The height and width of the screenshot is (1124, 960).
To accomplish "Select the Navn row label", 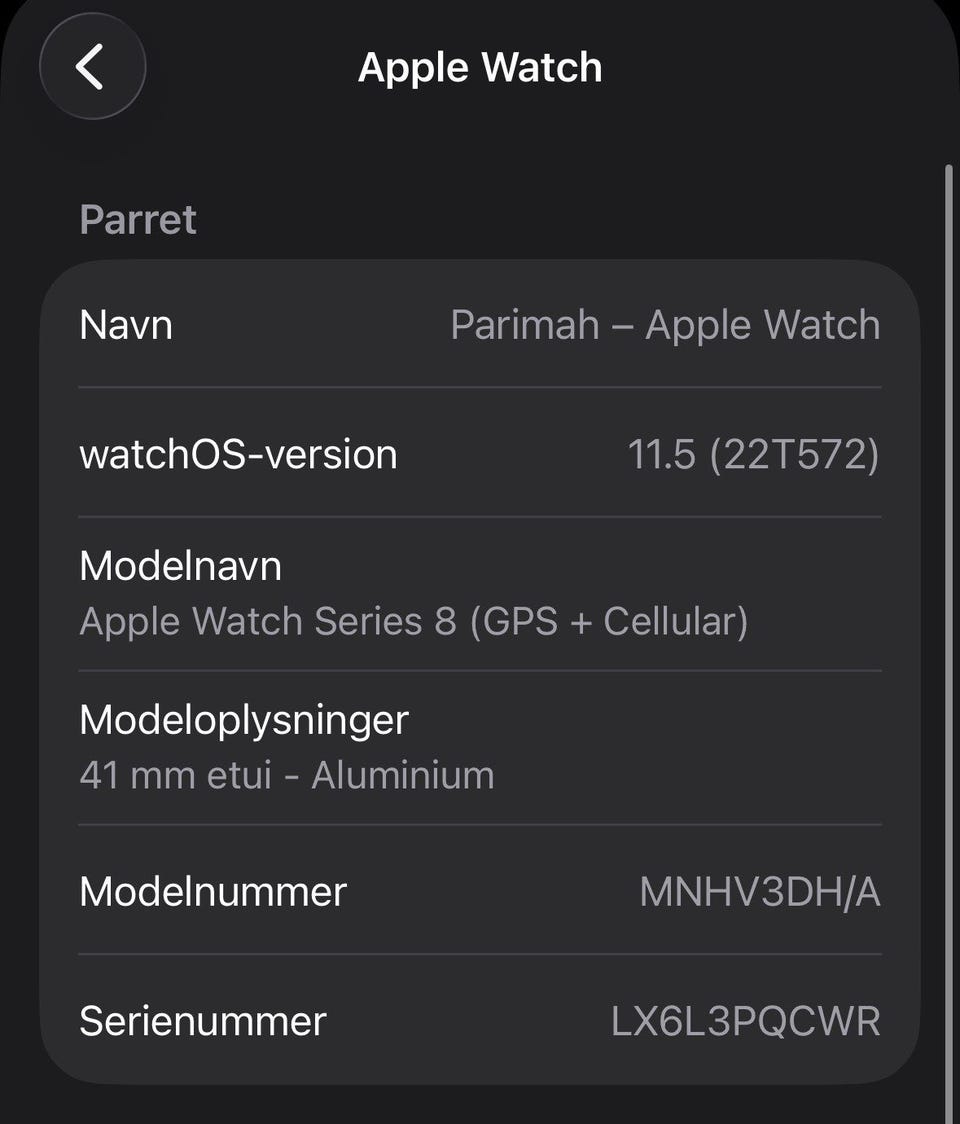I will tap(126, 325).
